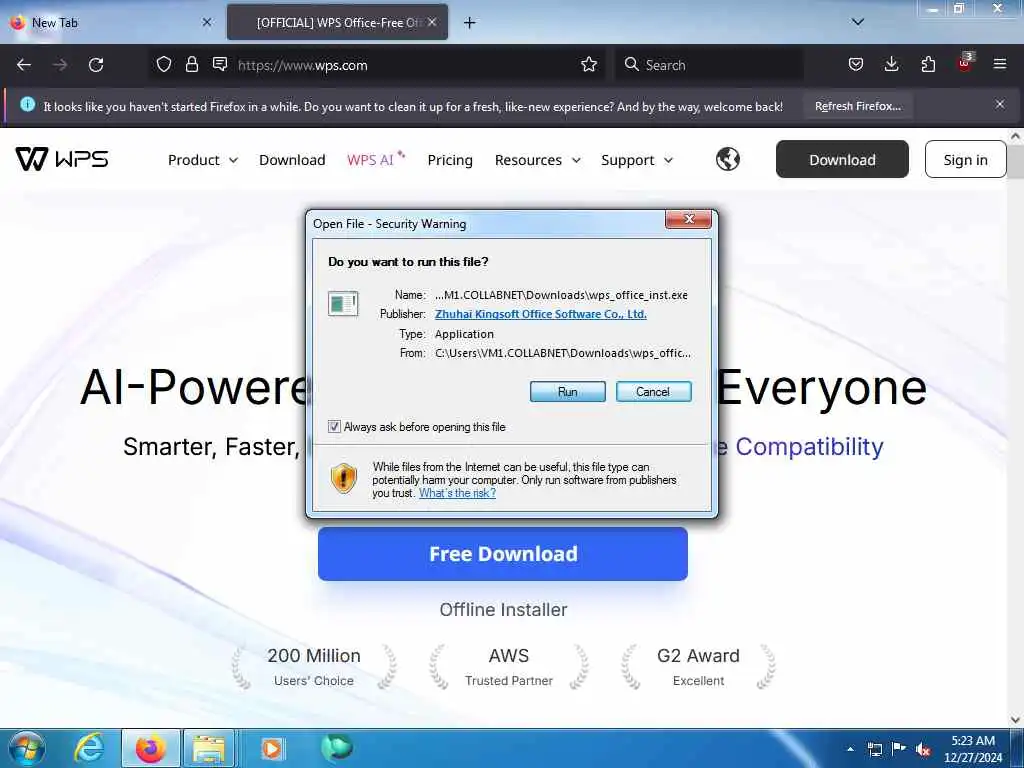This screenshot has width=1024, height=768.
Task: List all tabs with the chevron
Action: tap(858, 22)
